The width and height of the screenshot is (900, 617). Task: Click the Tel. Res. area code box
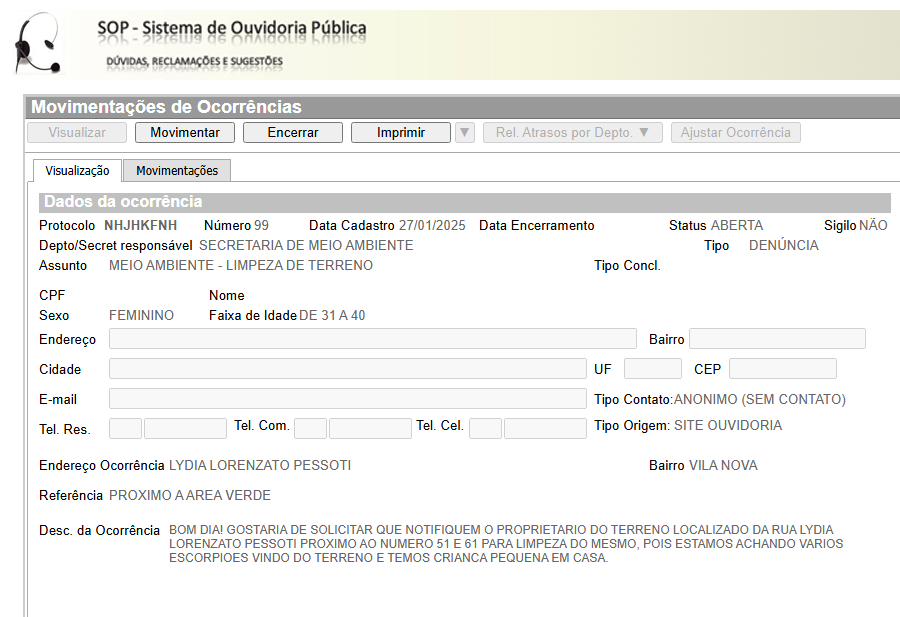point(125,429)
